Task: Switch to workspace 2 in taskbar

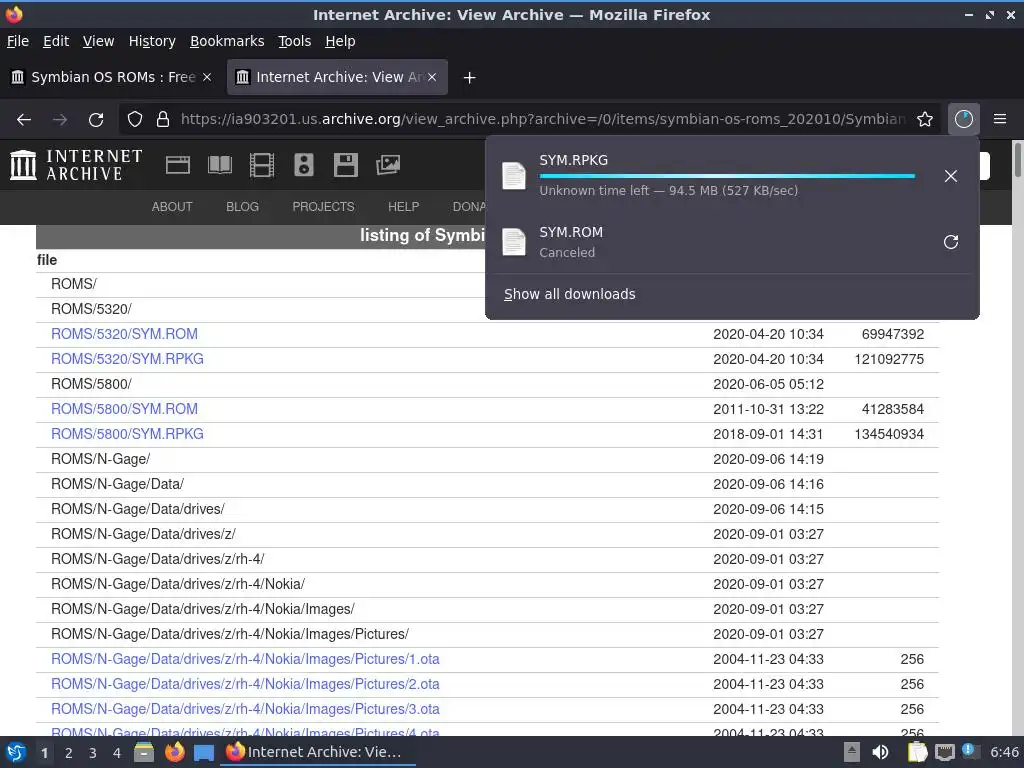Action: pyautogui.click(x=69, y=753)
